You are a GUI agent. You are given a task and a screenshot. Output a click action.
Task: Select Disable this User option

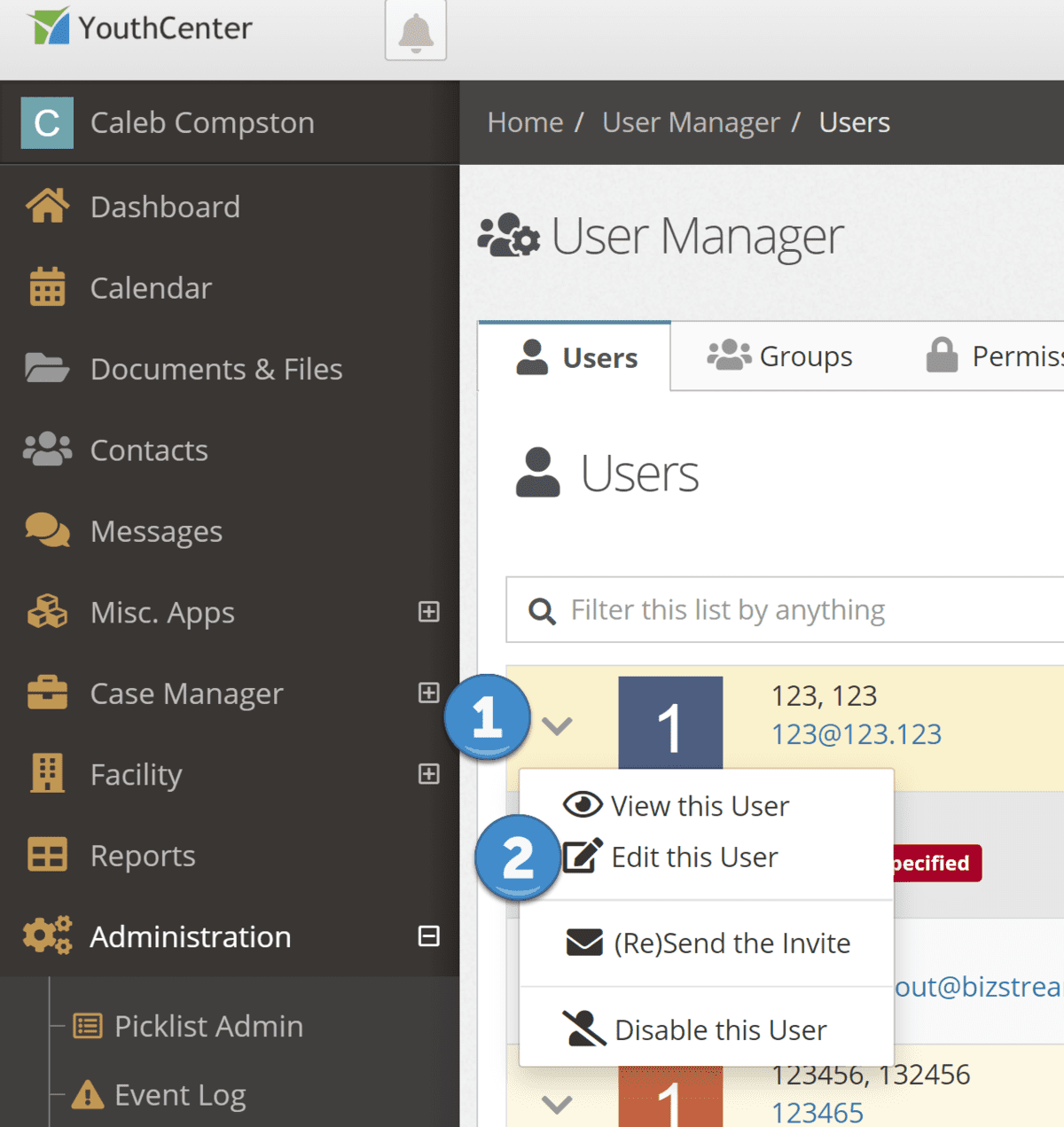720,1029
